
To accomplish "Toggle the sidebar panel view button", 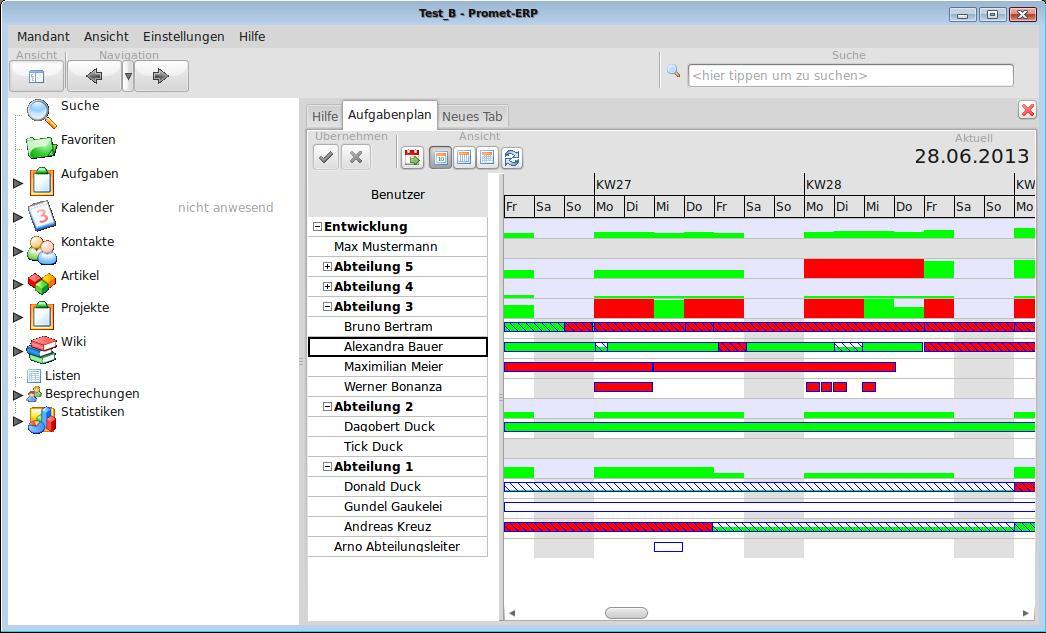I will 37,76.
